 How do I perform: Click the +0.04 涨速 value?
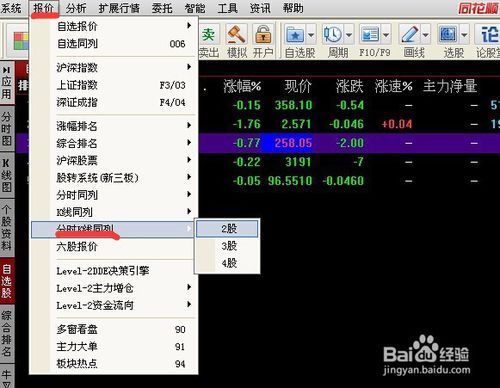[x=397, y=124]
